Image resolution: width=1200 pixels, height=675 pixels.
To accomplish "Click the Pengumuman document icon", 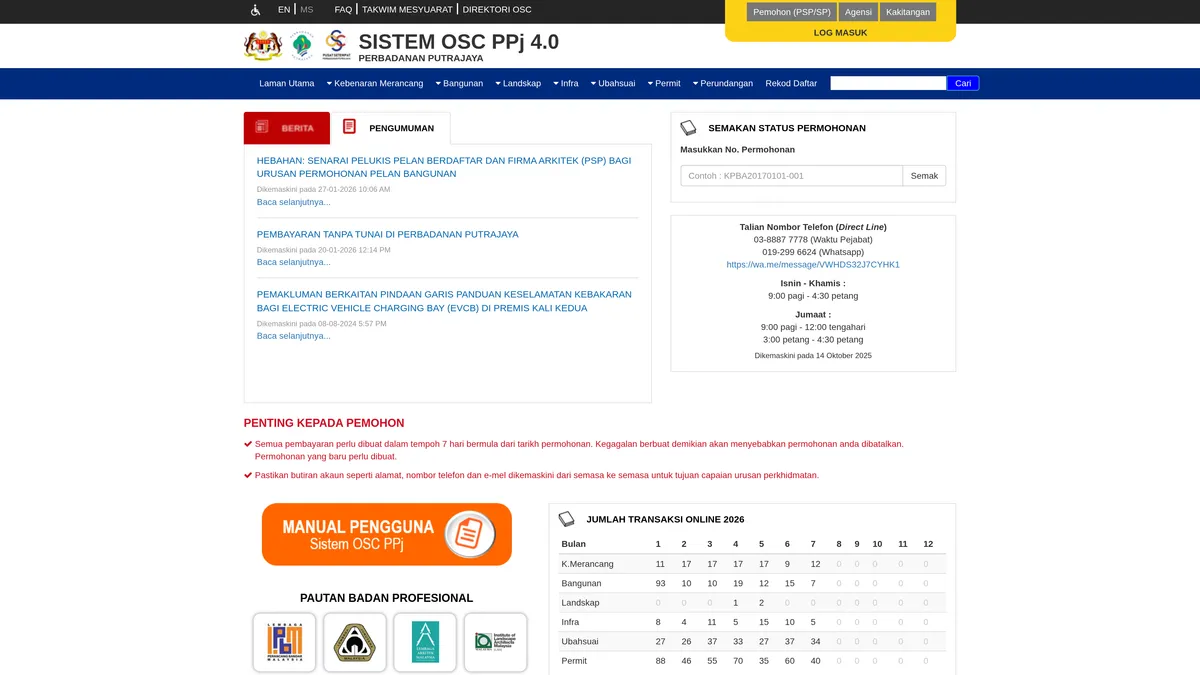I will [349, 126].
